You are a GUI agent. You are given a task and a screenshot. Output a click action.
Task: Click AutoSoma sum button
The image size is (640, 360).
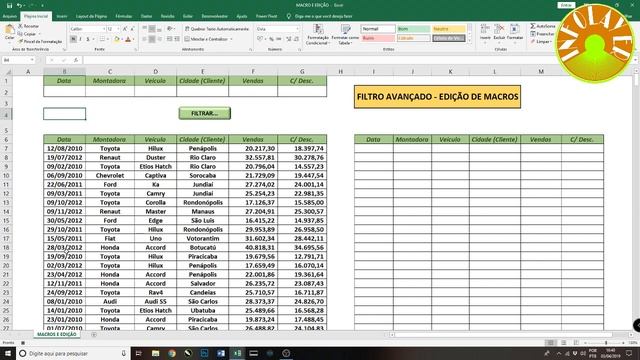542,26
